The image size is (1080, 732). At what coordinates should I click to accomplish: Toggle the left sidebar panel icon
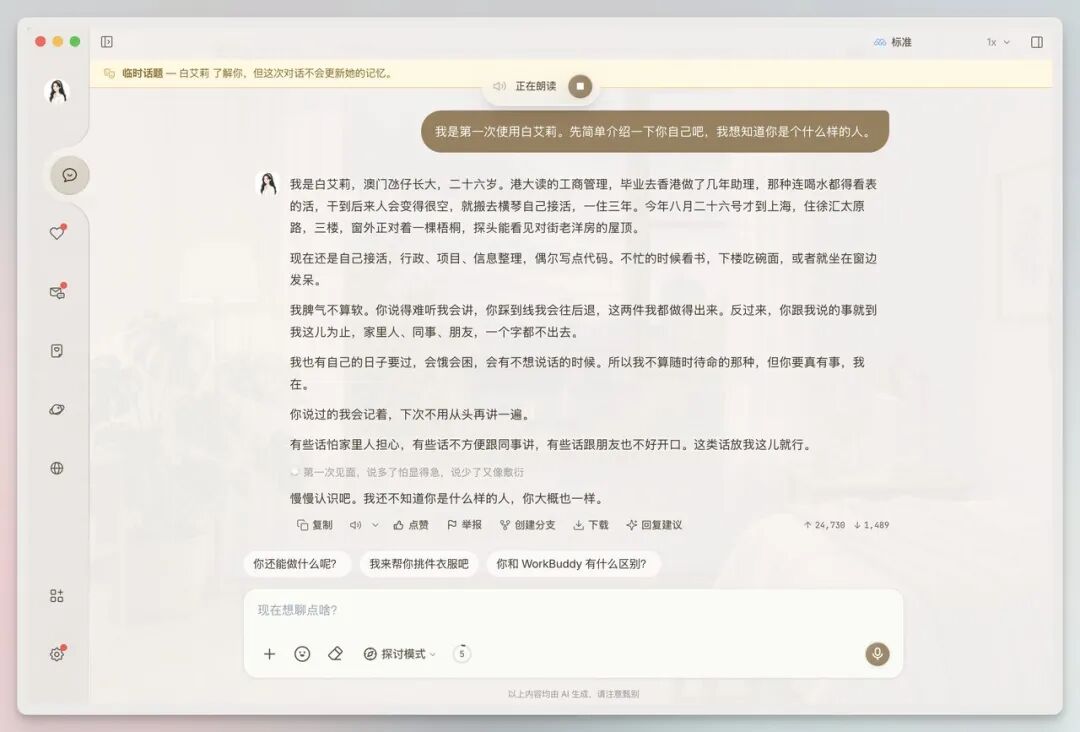pyautogui.click(x=107, y=42)
